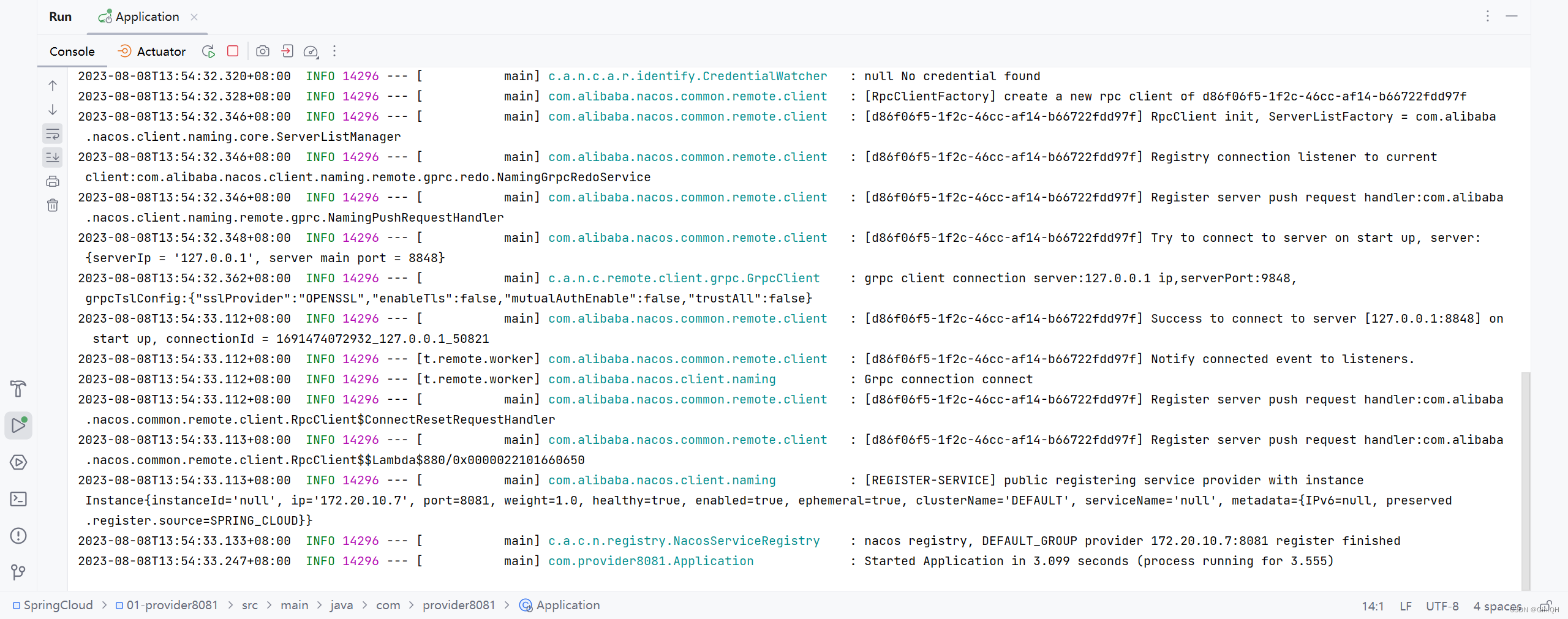
Task: Click 'Notify connected event to listeners.' text
Action: pos(1283,359)
